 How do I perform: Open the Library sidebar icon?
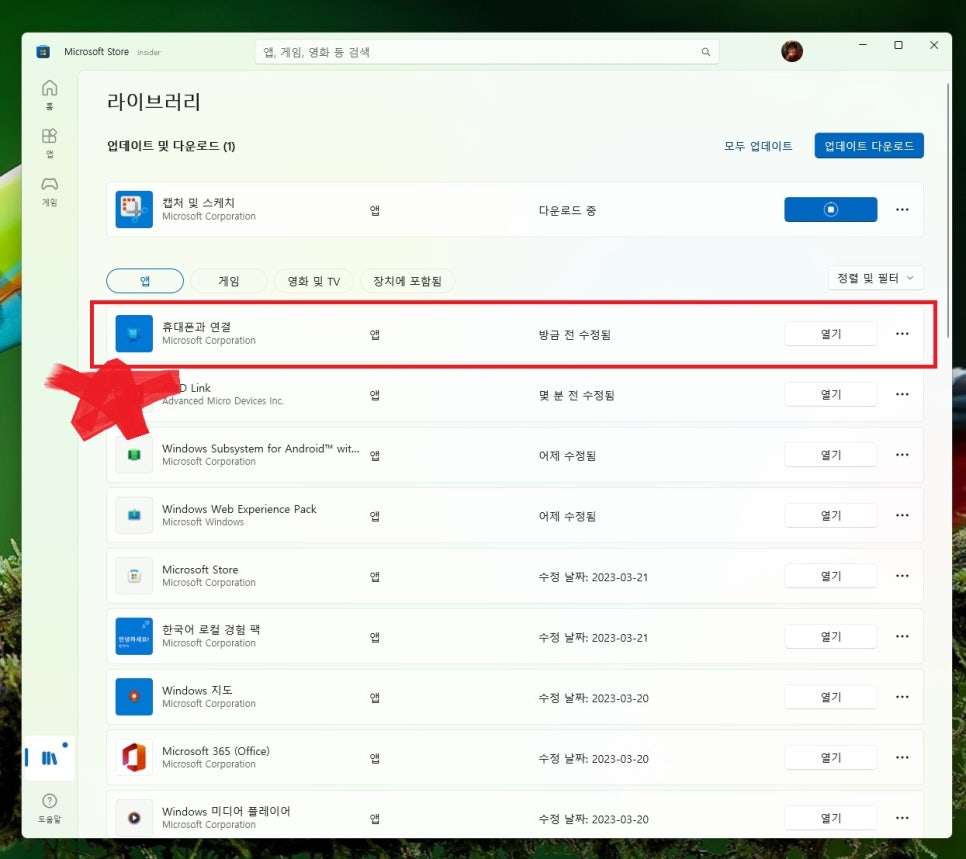[x=49, y=757]
